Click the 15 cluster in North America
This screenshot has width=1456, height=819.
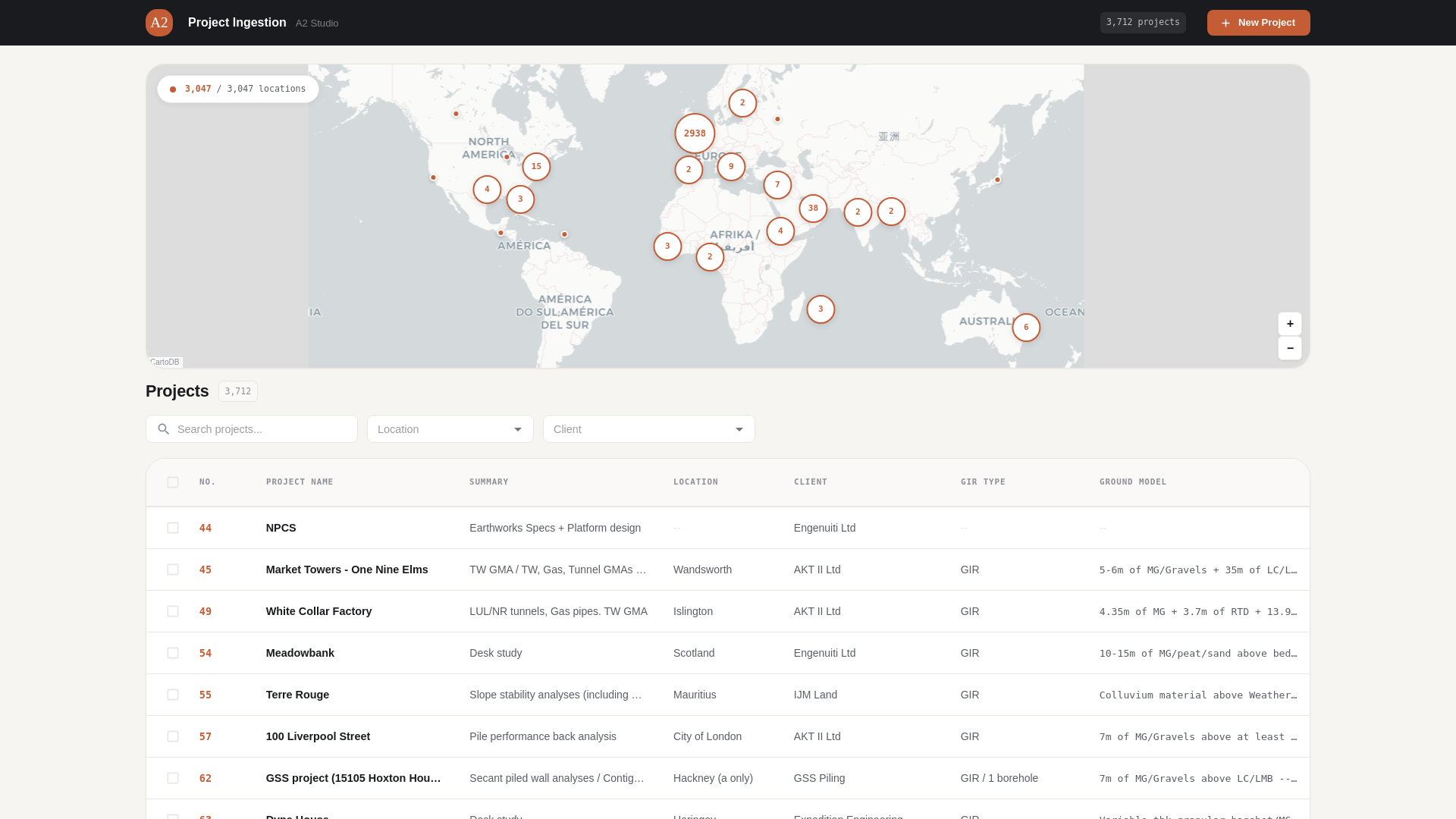pos(536,167)
